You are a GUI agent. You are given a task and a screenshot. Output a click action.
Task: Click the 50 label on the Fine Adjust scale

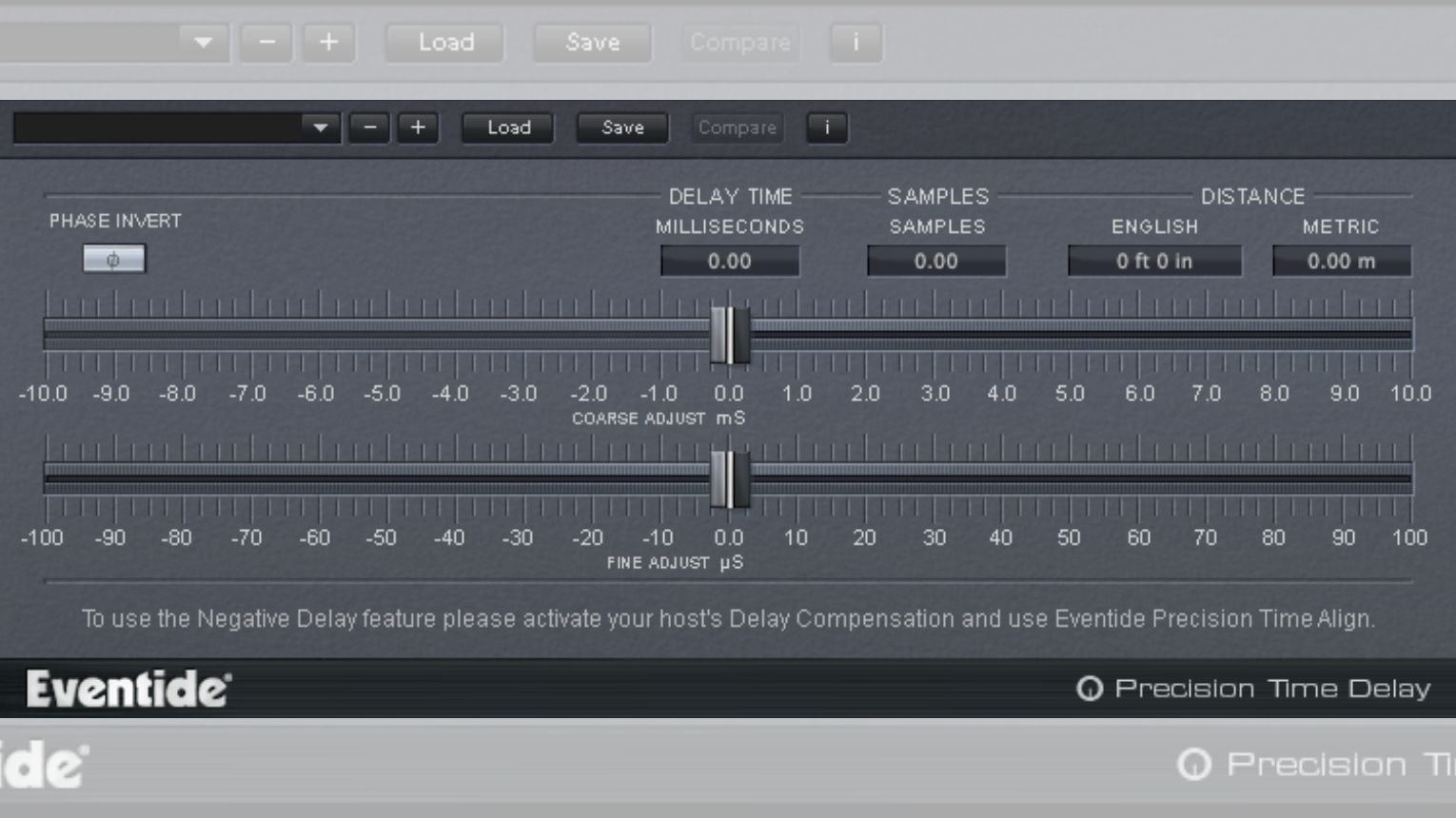point(1069,538)
